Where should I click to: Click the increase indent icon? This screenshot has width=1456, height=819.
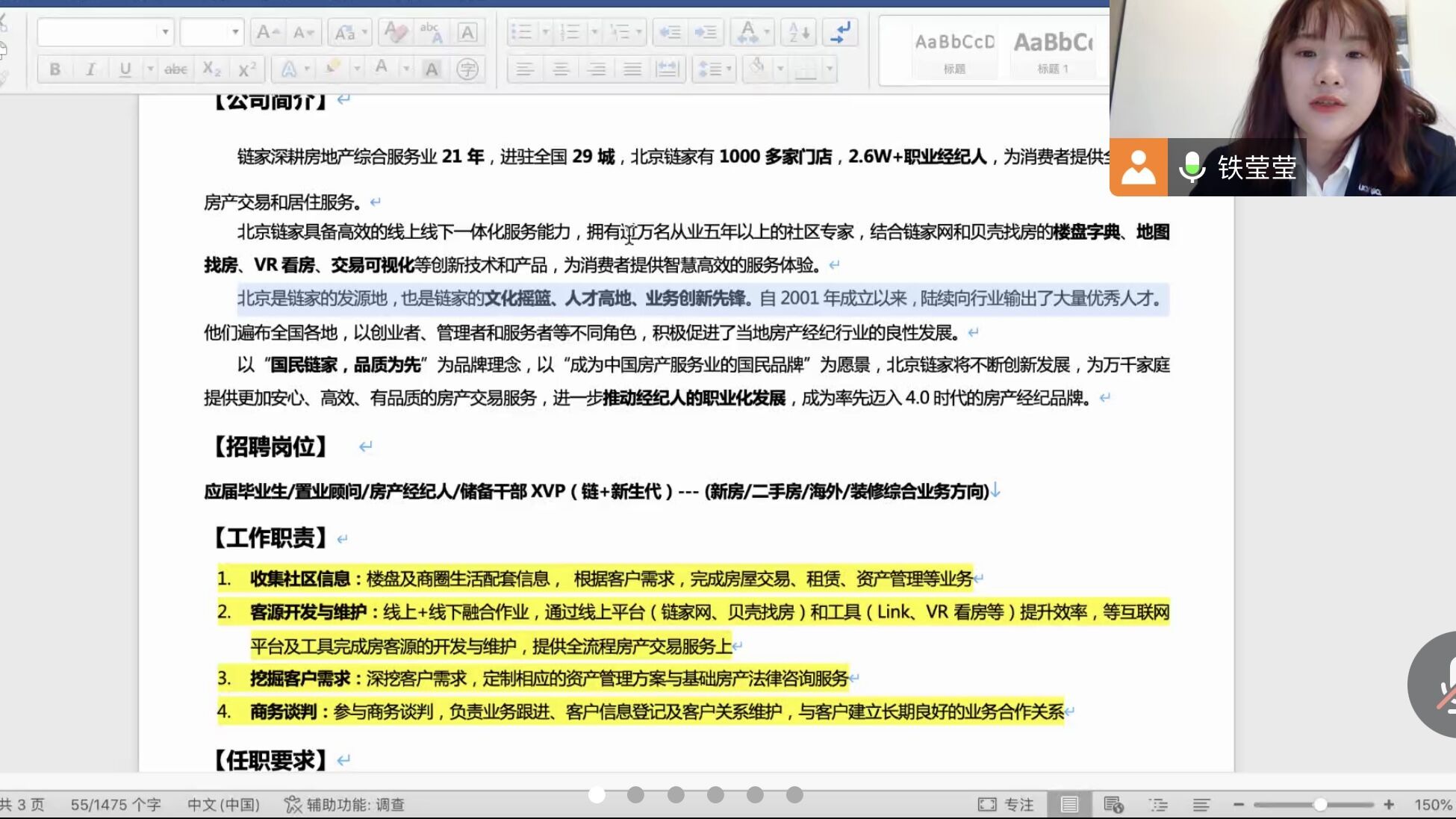[705, 32]
